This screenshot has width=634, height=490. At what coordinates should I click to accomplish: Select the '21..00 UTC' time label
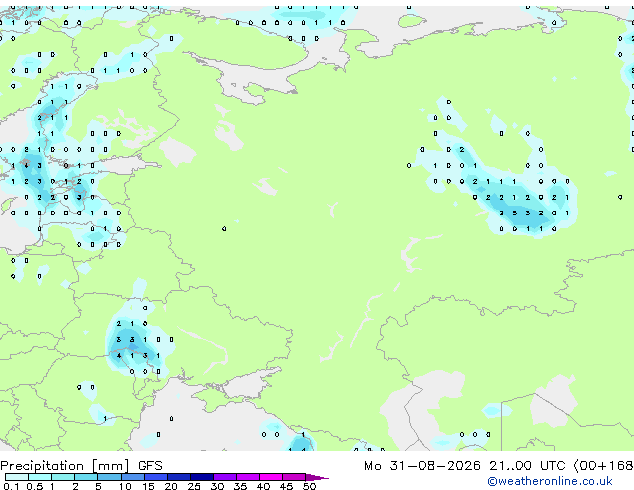[526, 466]
